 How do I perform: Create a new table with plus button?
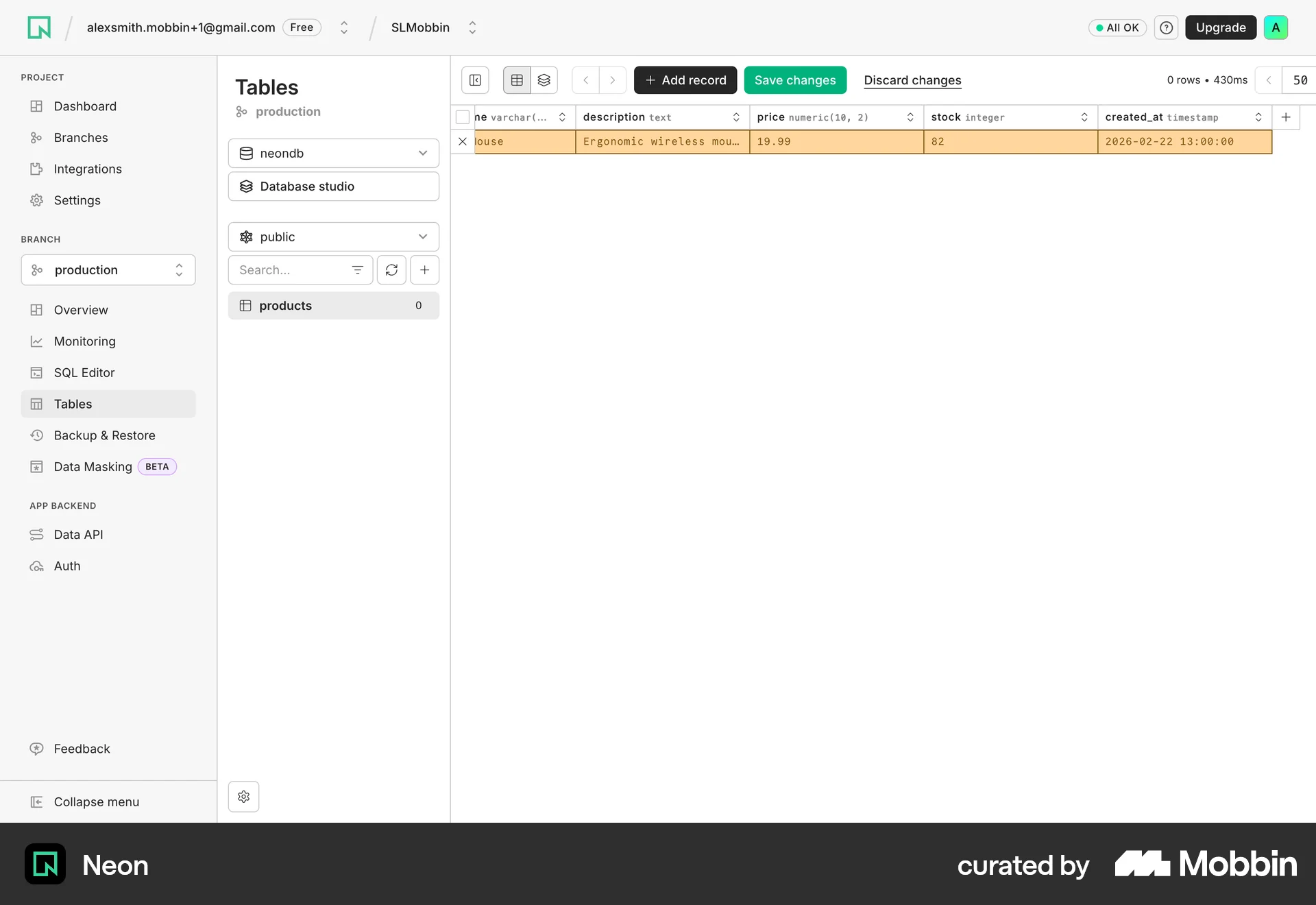click(425, 270)
